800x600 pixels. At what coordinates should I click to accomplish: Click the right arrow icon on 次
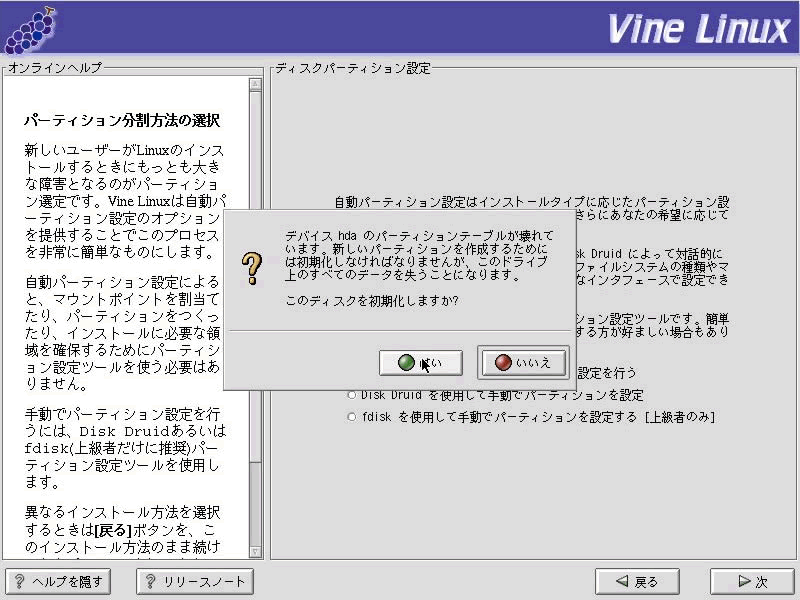coord(744,581)
